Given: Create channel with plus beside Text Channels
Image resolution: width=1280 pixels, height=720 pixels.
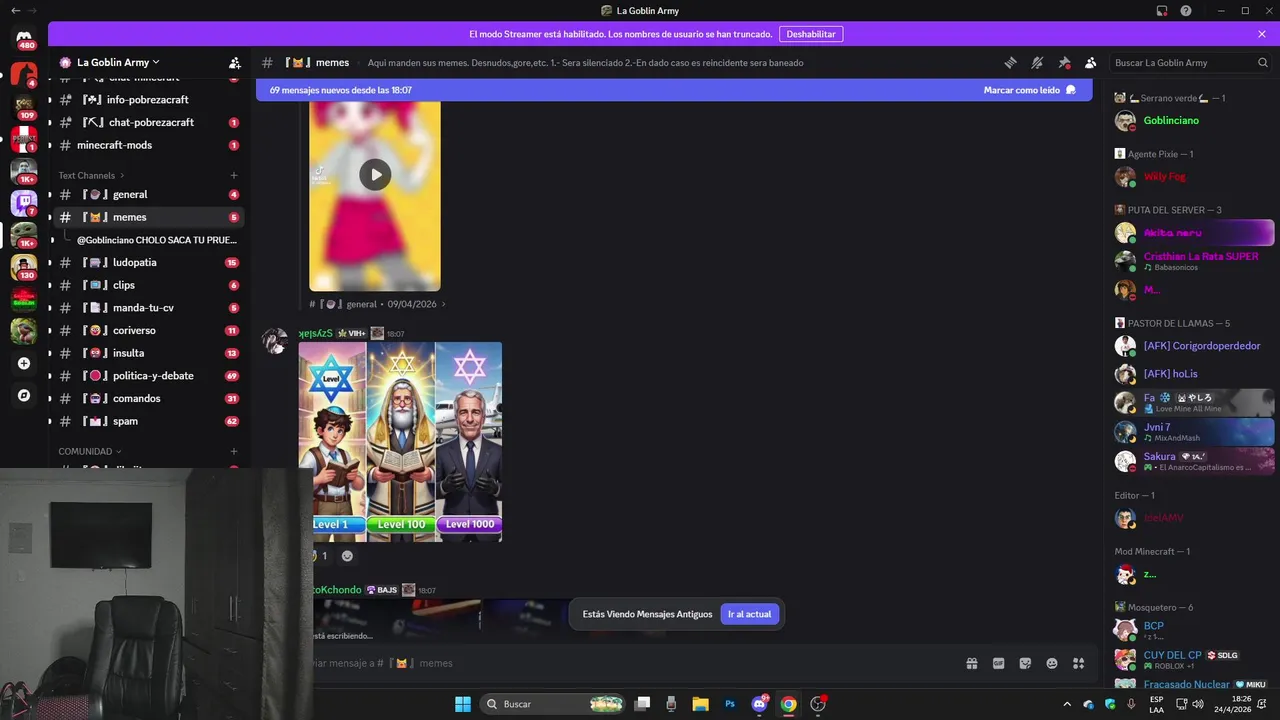Looking at the screenshot, I should coord(234,175).
